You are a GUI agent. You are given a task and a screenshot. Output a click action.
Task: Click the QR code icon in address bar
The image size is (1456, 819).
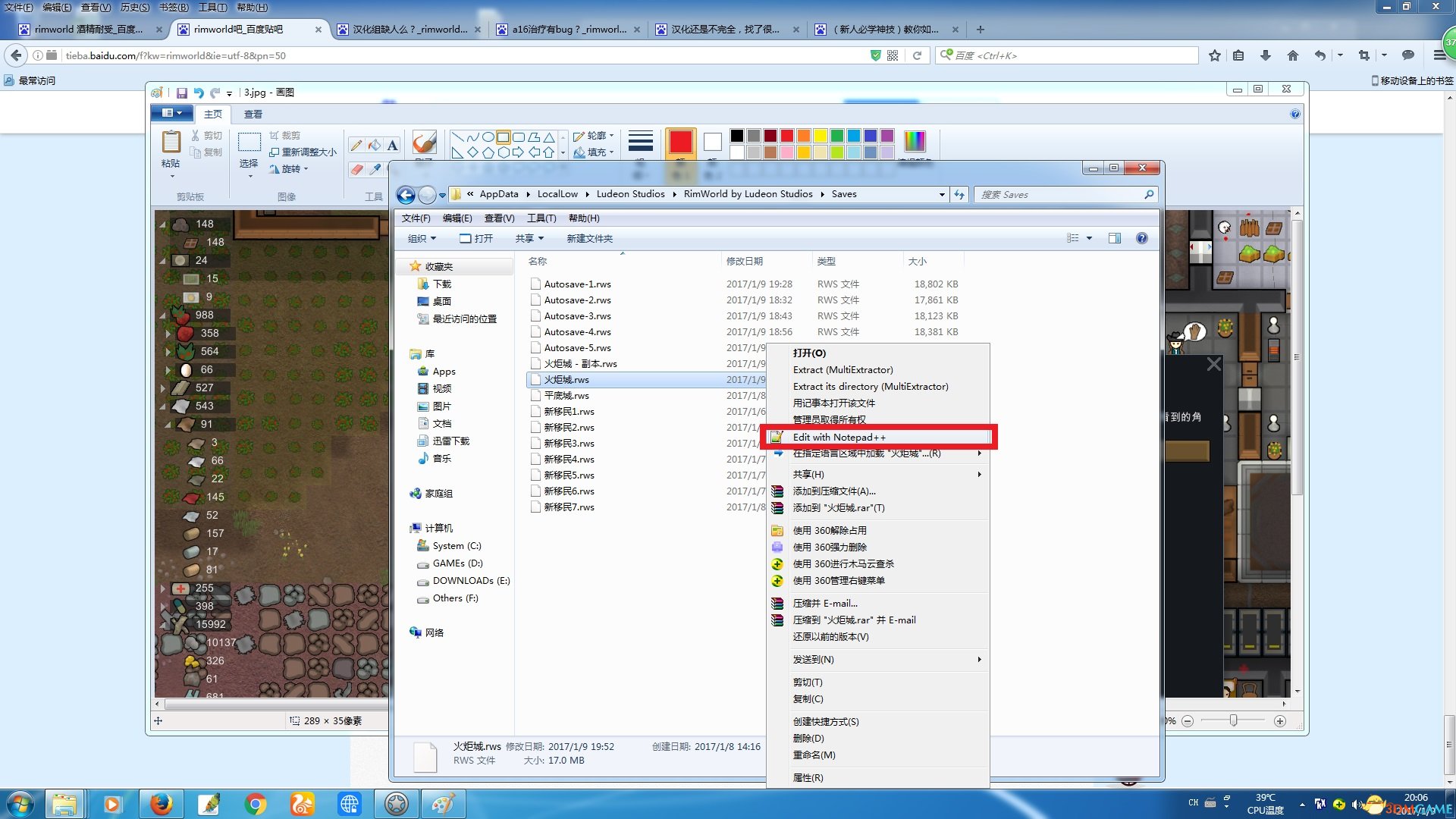pos(893,55)
